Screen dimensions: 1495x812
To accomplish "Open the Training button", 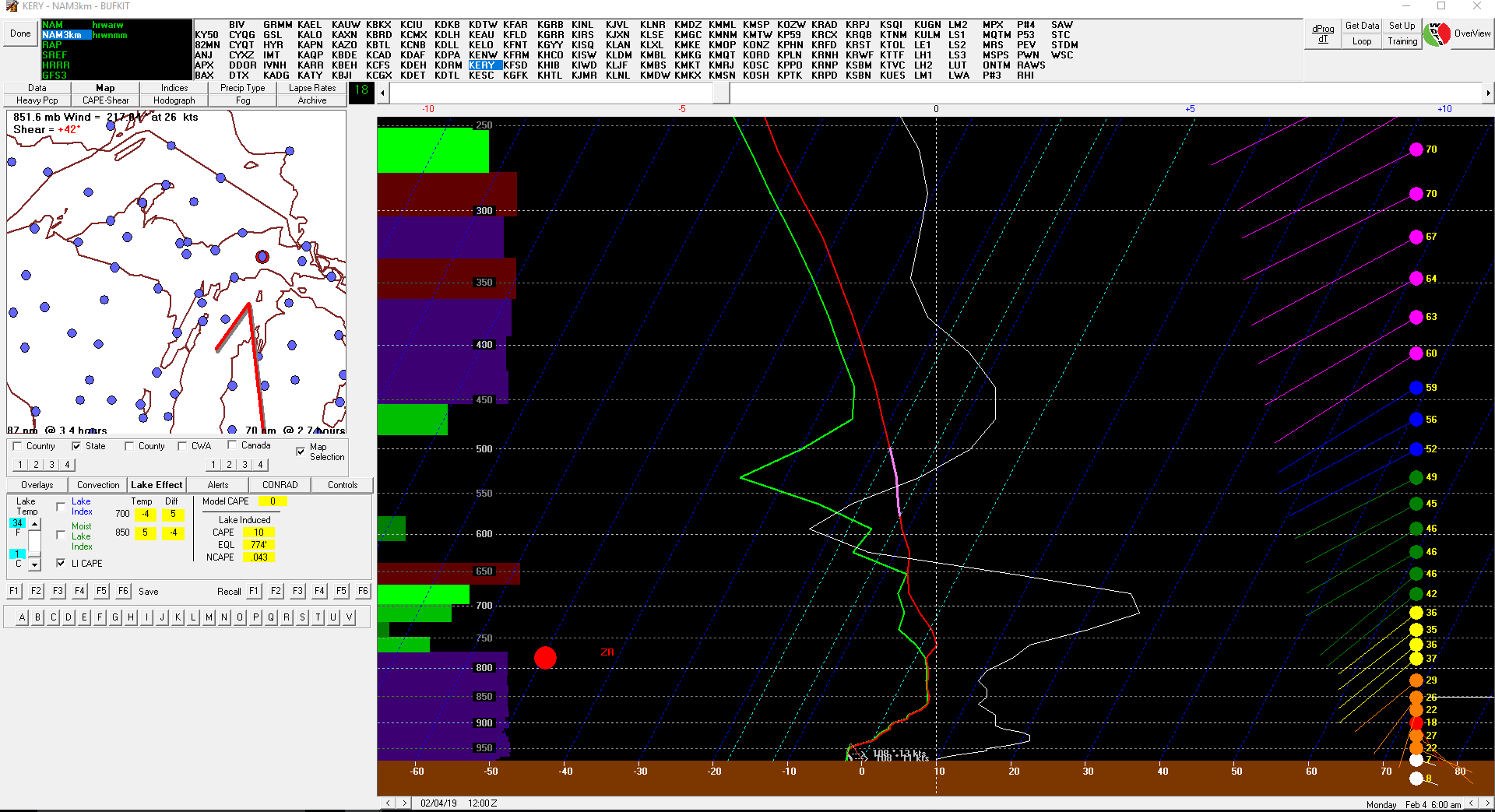I will [x=1402, y=41].
